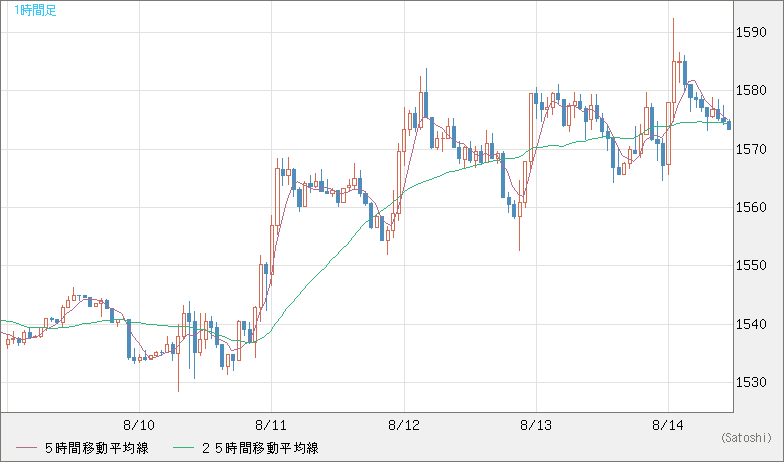Click the 1560 price axis label
784x462 pixels.
pos(751,207)
